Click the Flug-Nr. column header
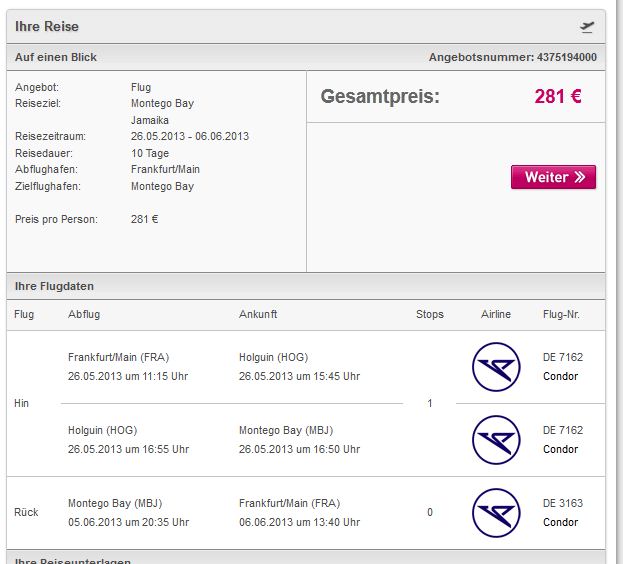 point(561,314)
